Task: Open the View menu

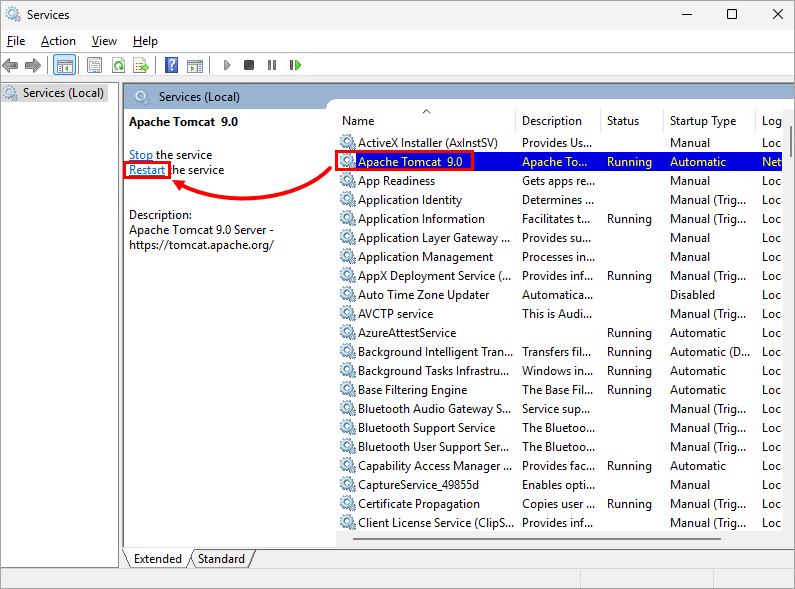Action: (104, 41)
